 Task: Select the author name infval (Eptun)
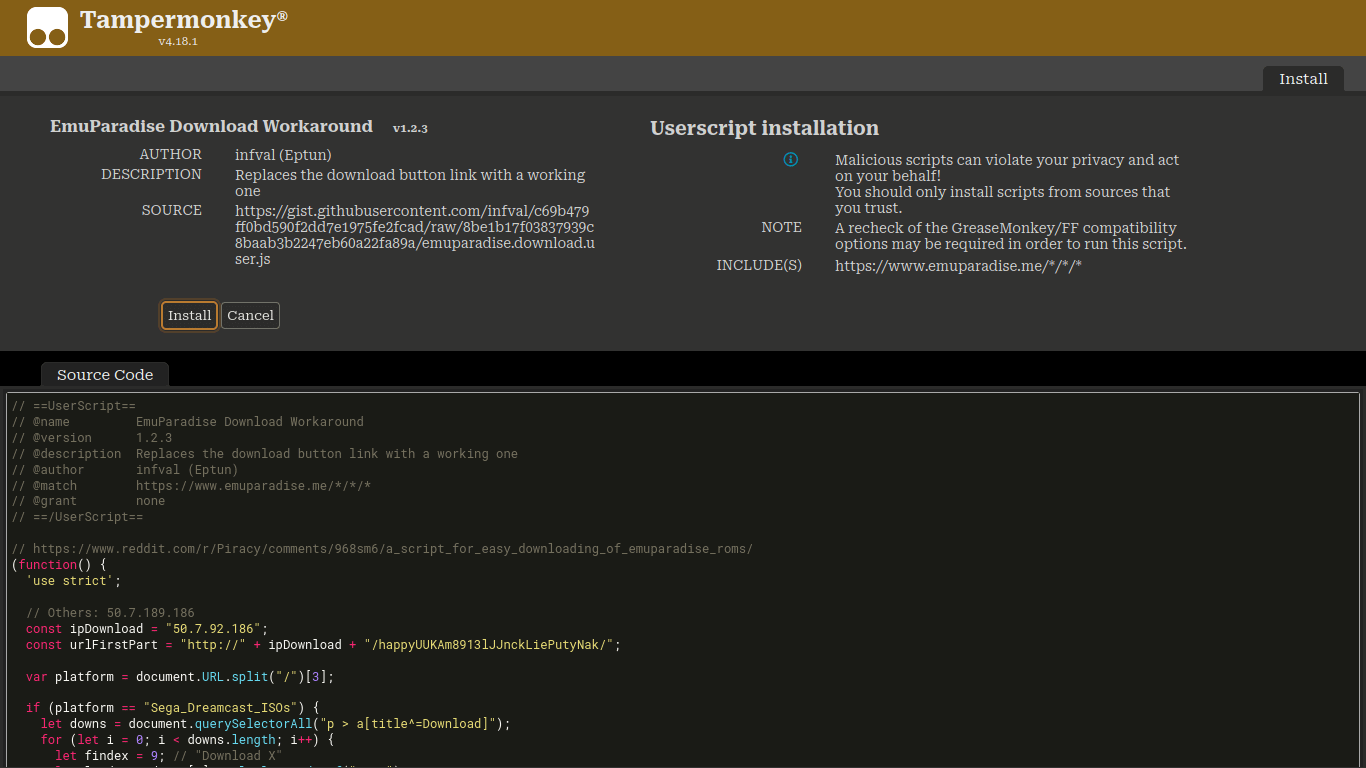pyautogui.click(x=283, y=155)
